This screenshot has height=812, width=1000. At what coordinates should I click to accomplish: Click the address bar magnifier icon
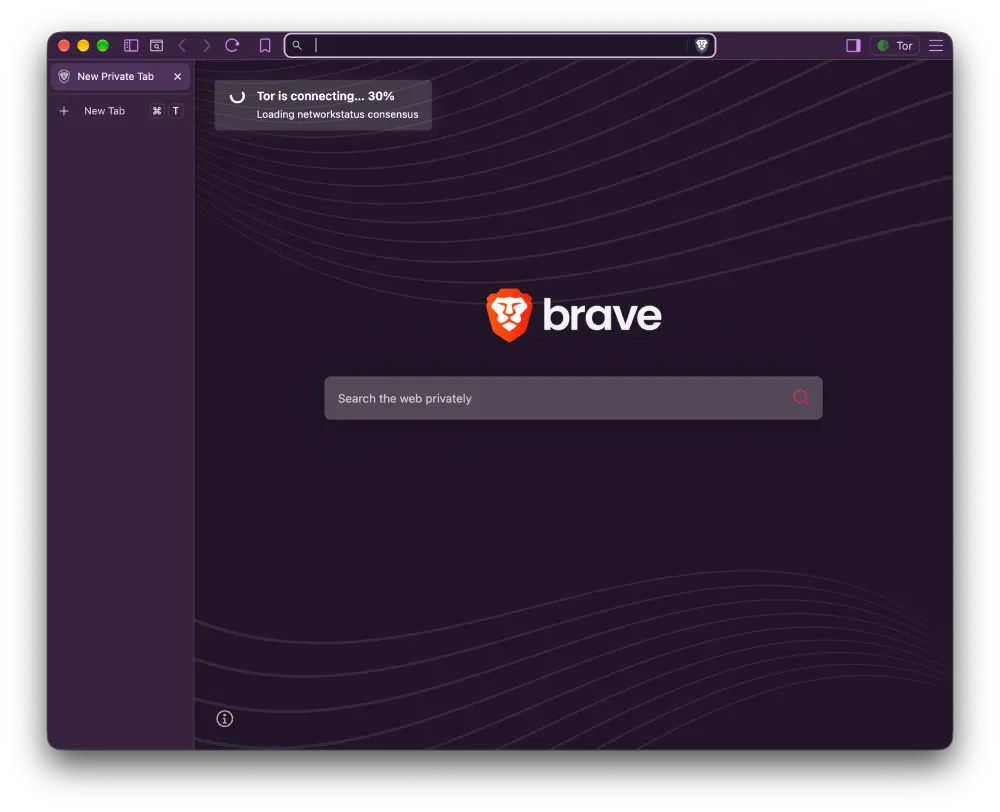tap(297, 45)
